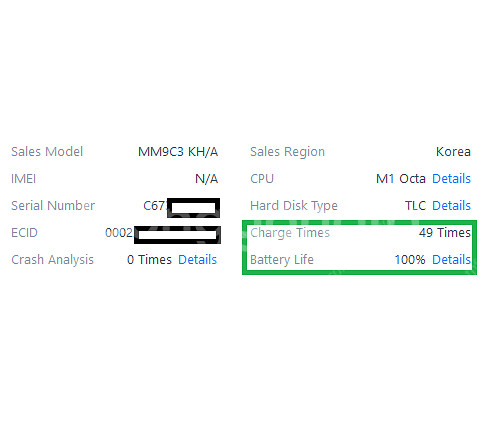Open CPU Details link
Screen dimensions: 483x445
click(x=451, y=179)
